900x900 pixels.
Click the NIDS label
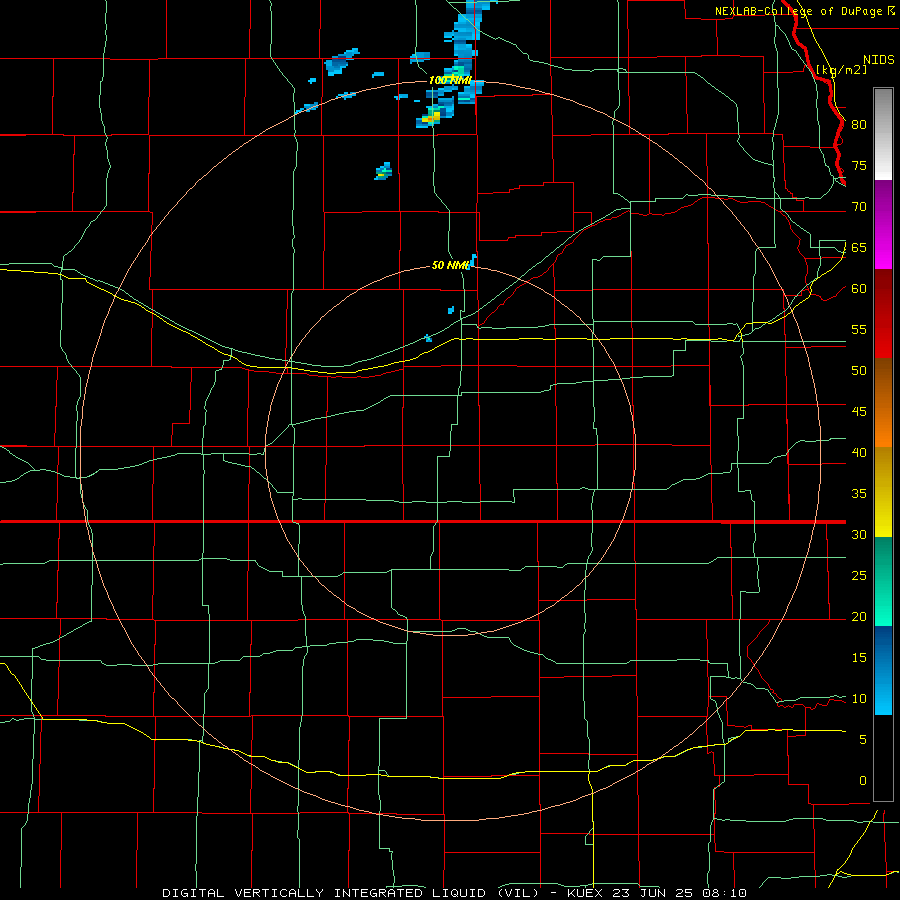click(879, 60)
